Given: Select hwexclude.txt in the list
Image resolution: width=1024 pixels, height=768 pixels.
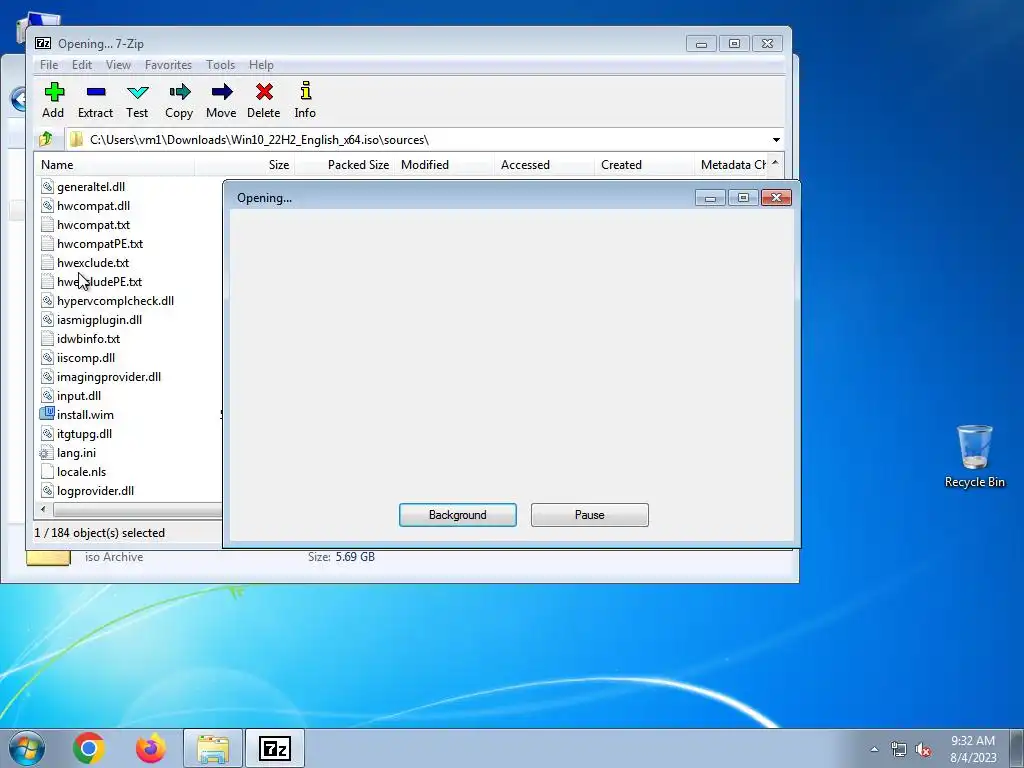Looking at the screenshot, I should click(93, 263).
